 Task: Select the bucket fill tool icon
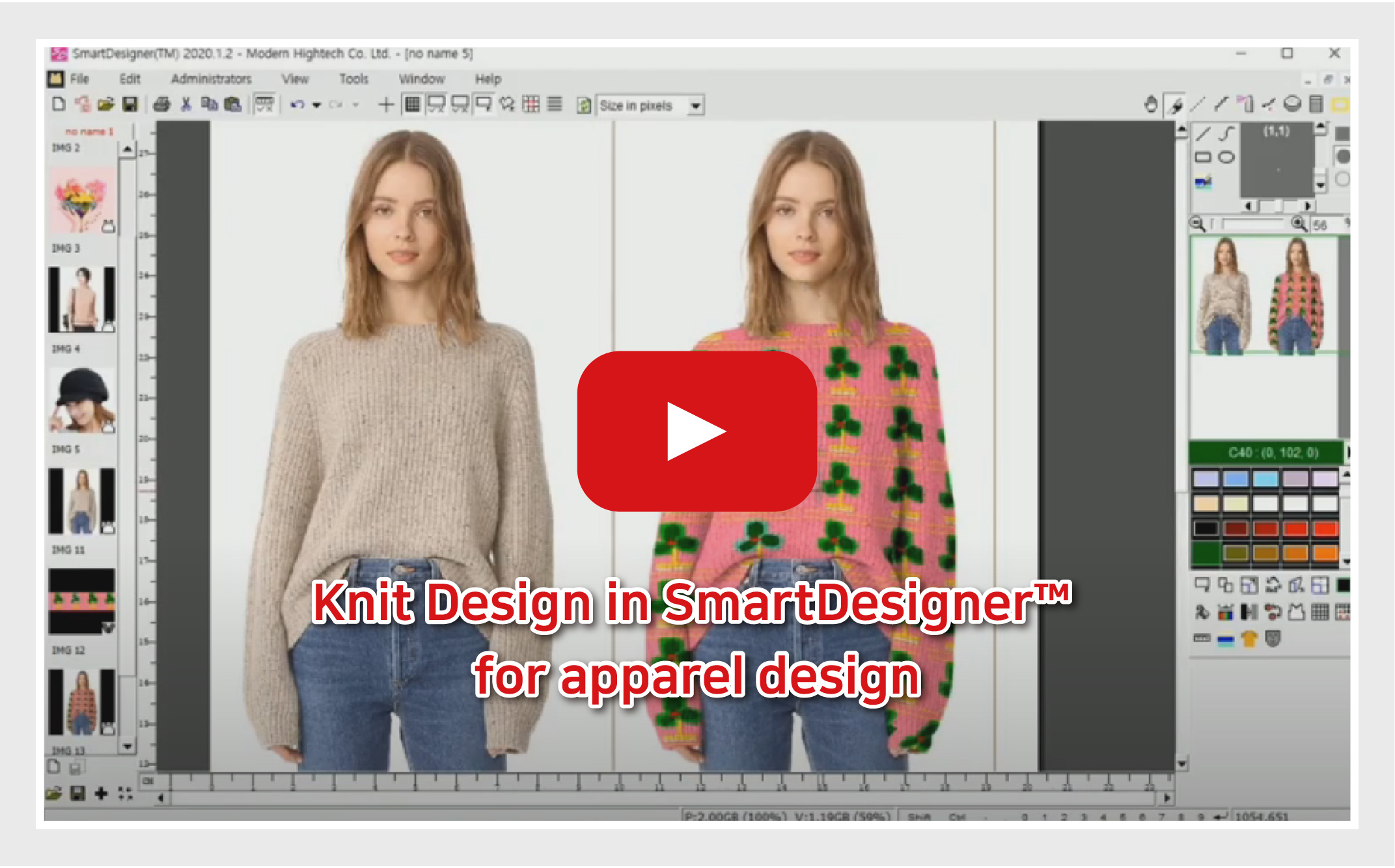click(1292, 104)
